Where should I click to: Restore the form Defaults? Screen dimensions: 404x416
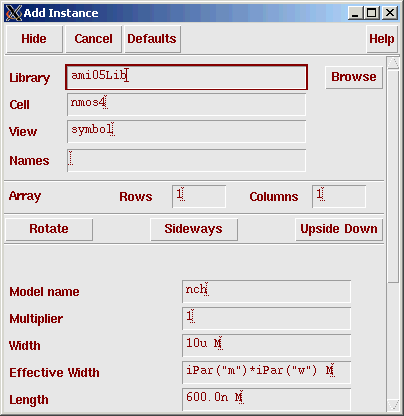tap(152, 39)
